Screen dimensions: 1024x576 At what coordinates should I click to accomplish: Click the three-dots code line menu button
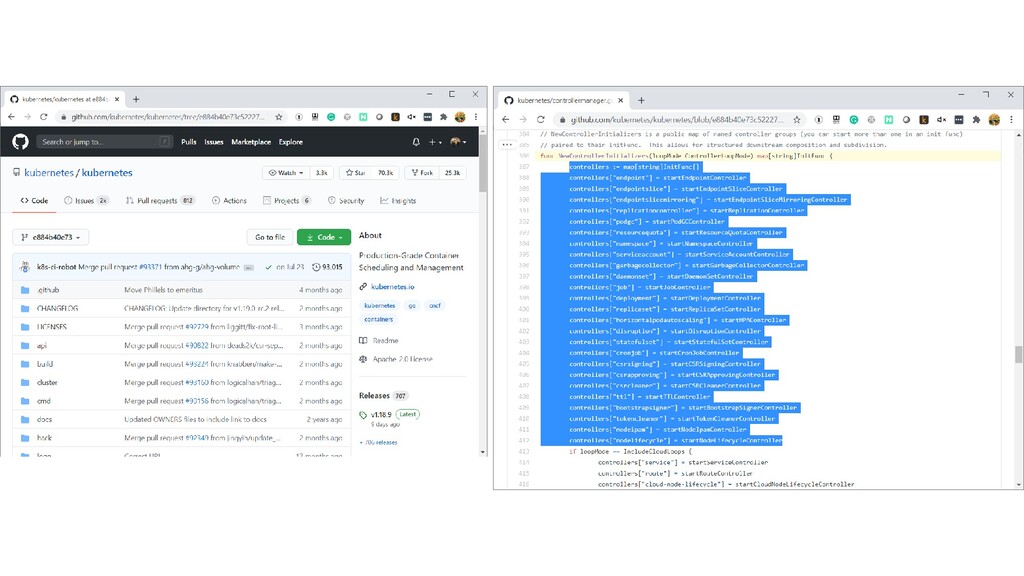(x=507, y=144)
